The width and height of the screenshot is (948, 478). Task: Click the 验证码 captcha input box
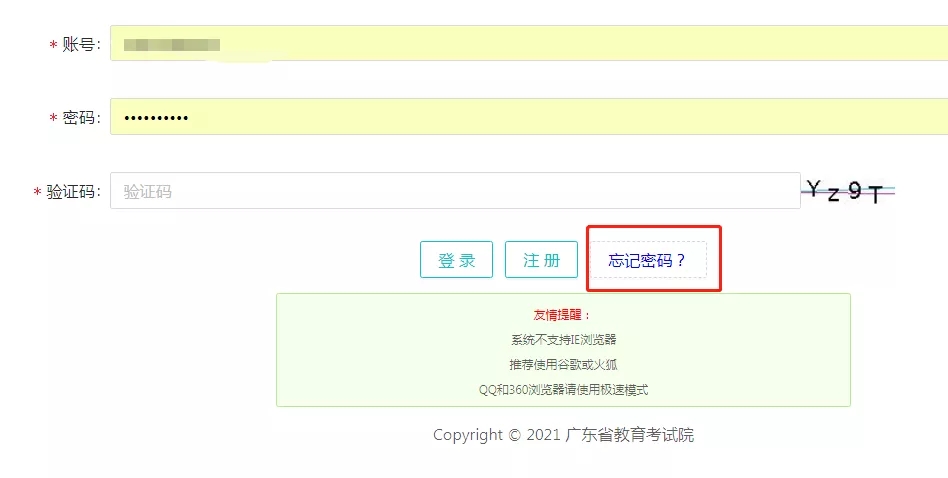coord(455,190)
